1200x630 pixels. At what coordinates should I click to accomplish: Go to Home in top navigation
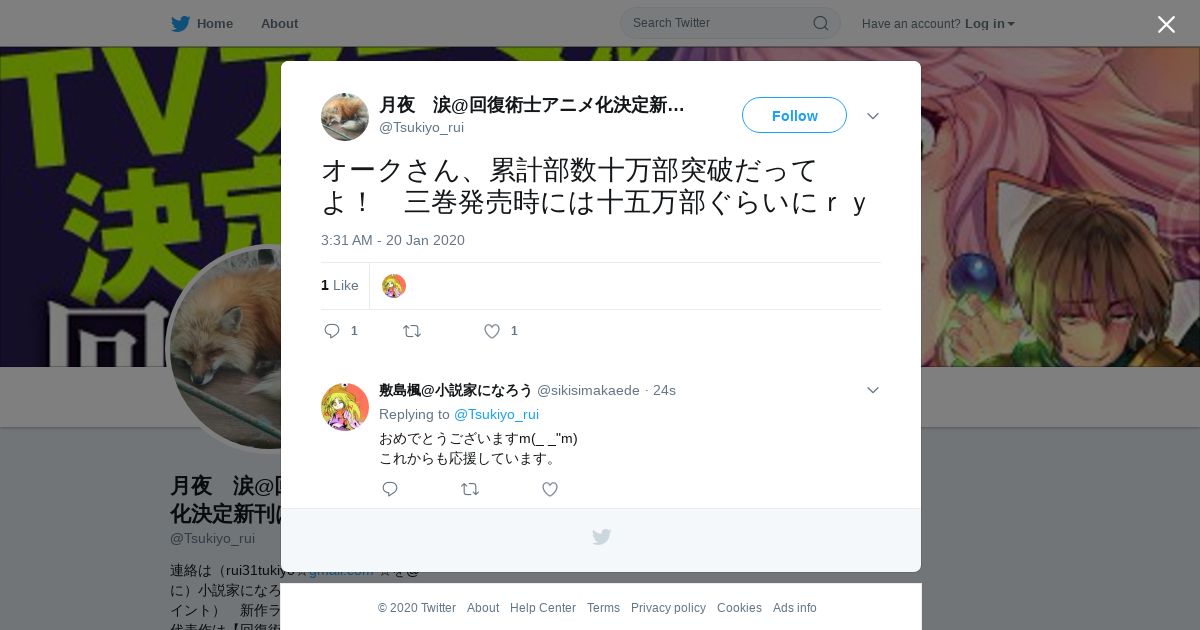point(215,23)
